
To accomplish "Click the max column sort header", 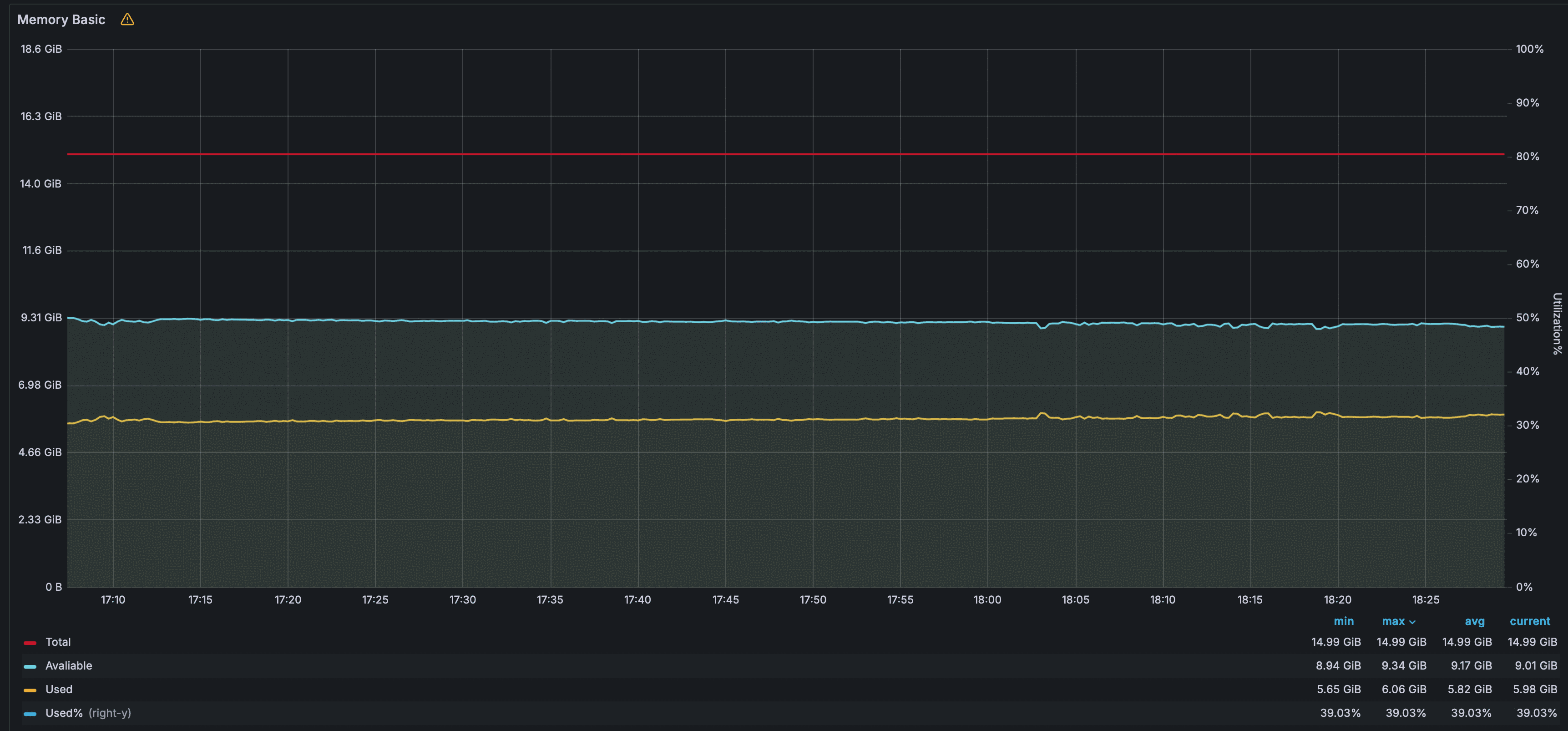I will [x=1393, y=621].
